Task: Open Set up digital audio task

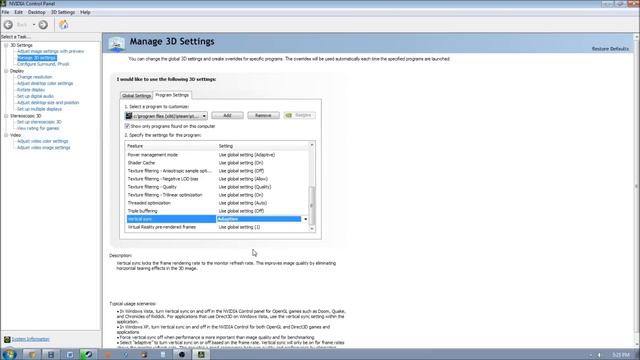Action: (x=36, y=96)
